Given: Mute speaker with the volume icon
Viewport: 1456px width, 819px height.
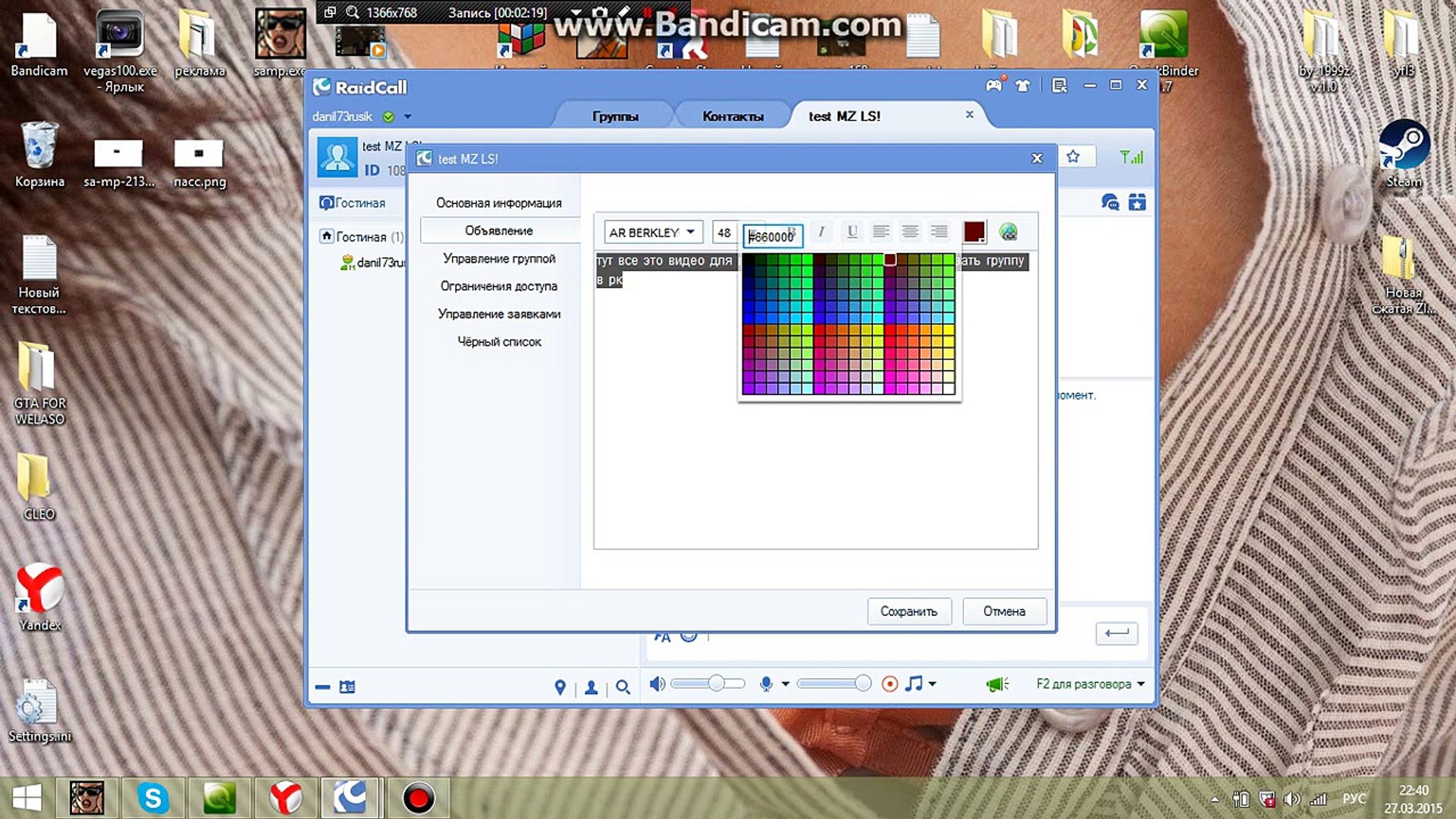Looking at the screenshot, I should pyautogui.click(x=657, y=684).
